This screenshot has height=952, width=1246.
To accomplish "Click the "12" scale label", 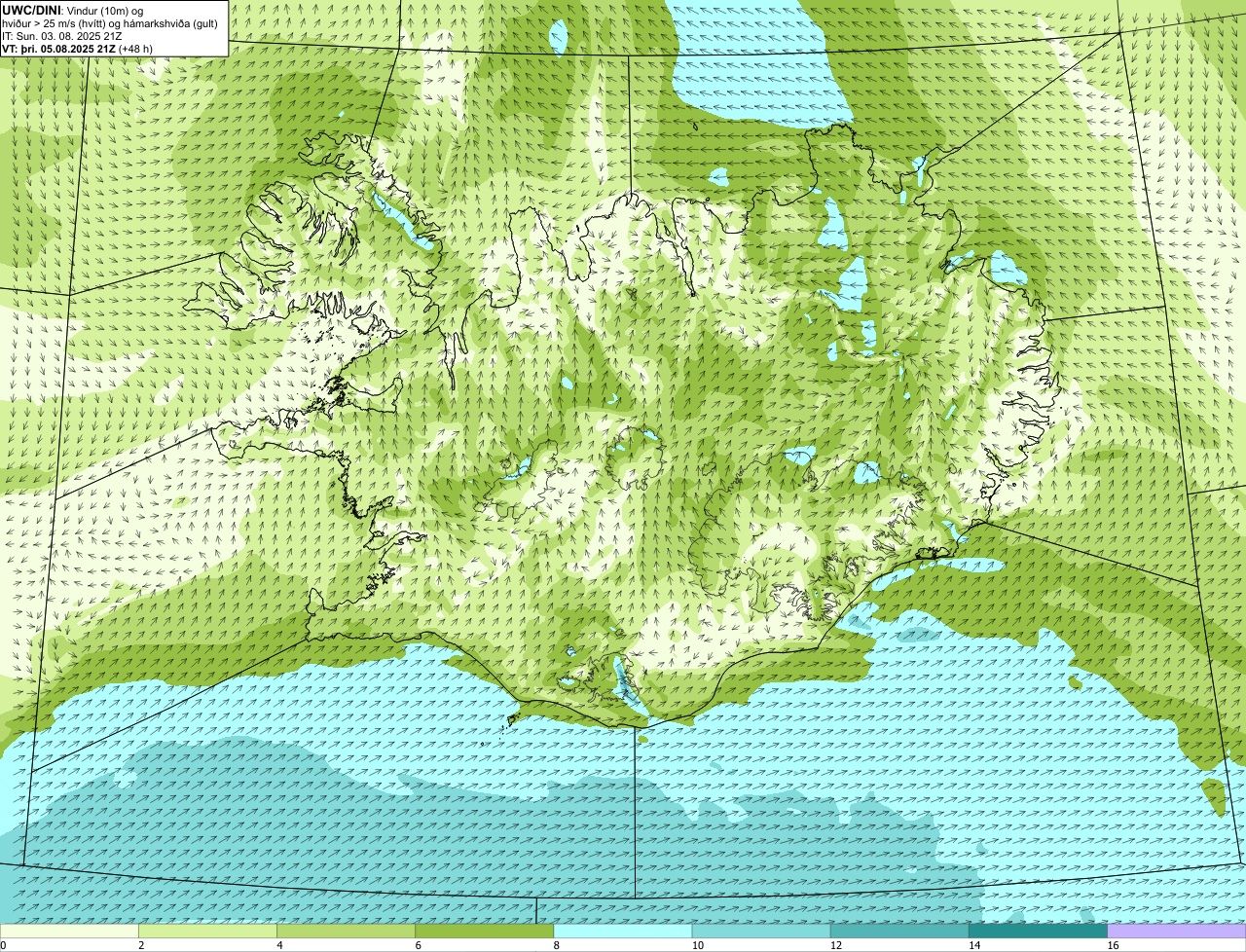I will coord(836,945).
